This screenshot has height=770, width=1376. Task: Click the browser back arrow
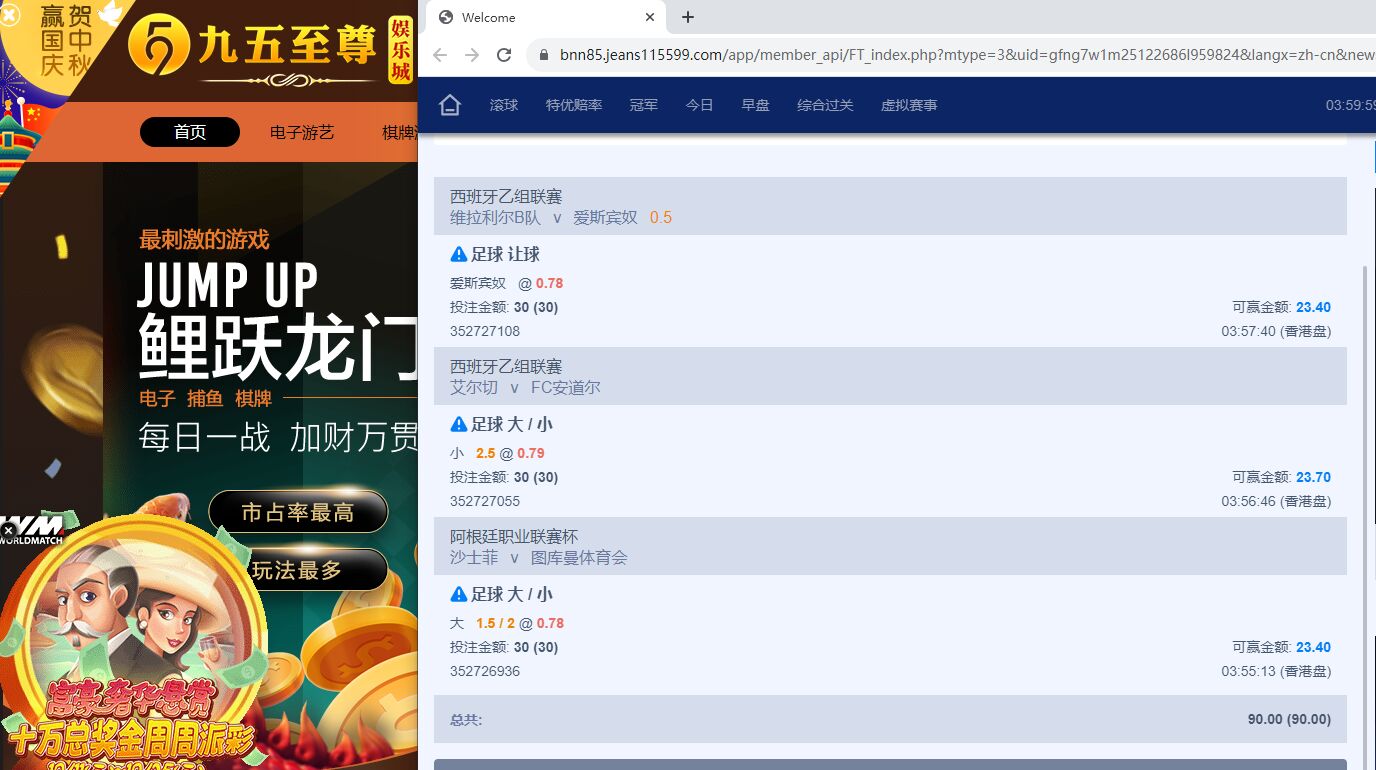click(440, 55)
